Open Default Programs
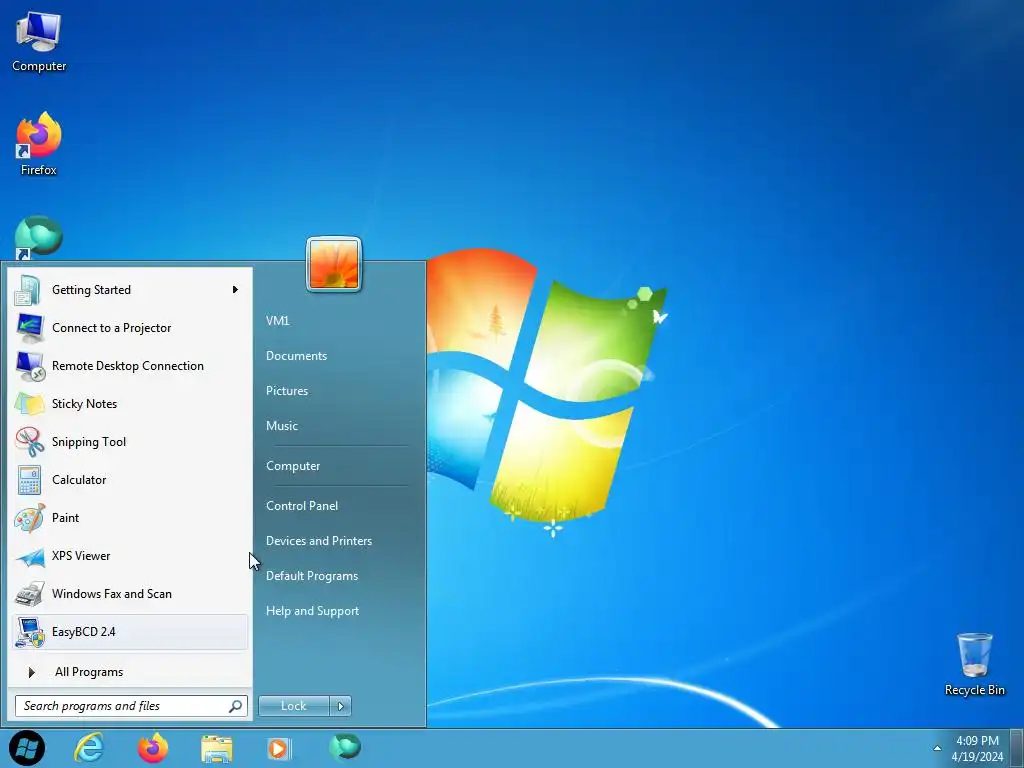The width and height of the screenshot is (1024, 768). coord(312,576)
